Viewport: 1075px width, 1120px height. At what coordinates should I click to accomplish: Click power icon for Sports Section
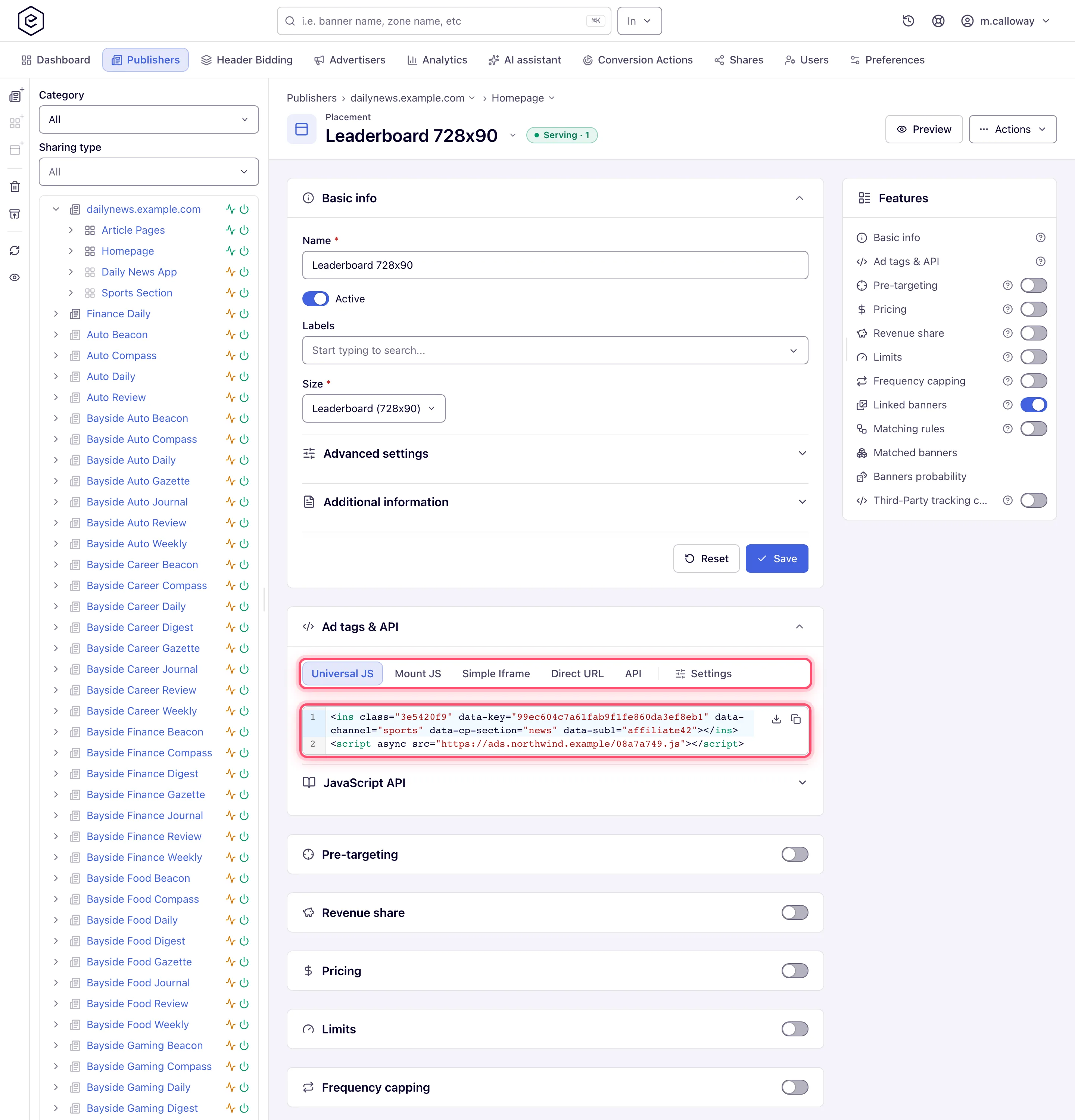[x=244, y=293]
